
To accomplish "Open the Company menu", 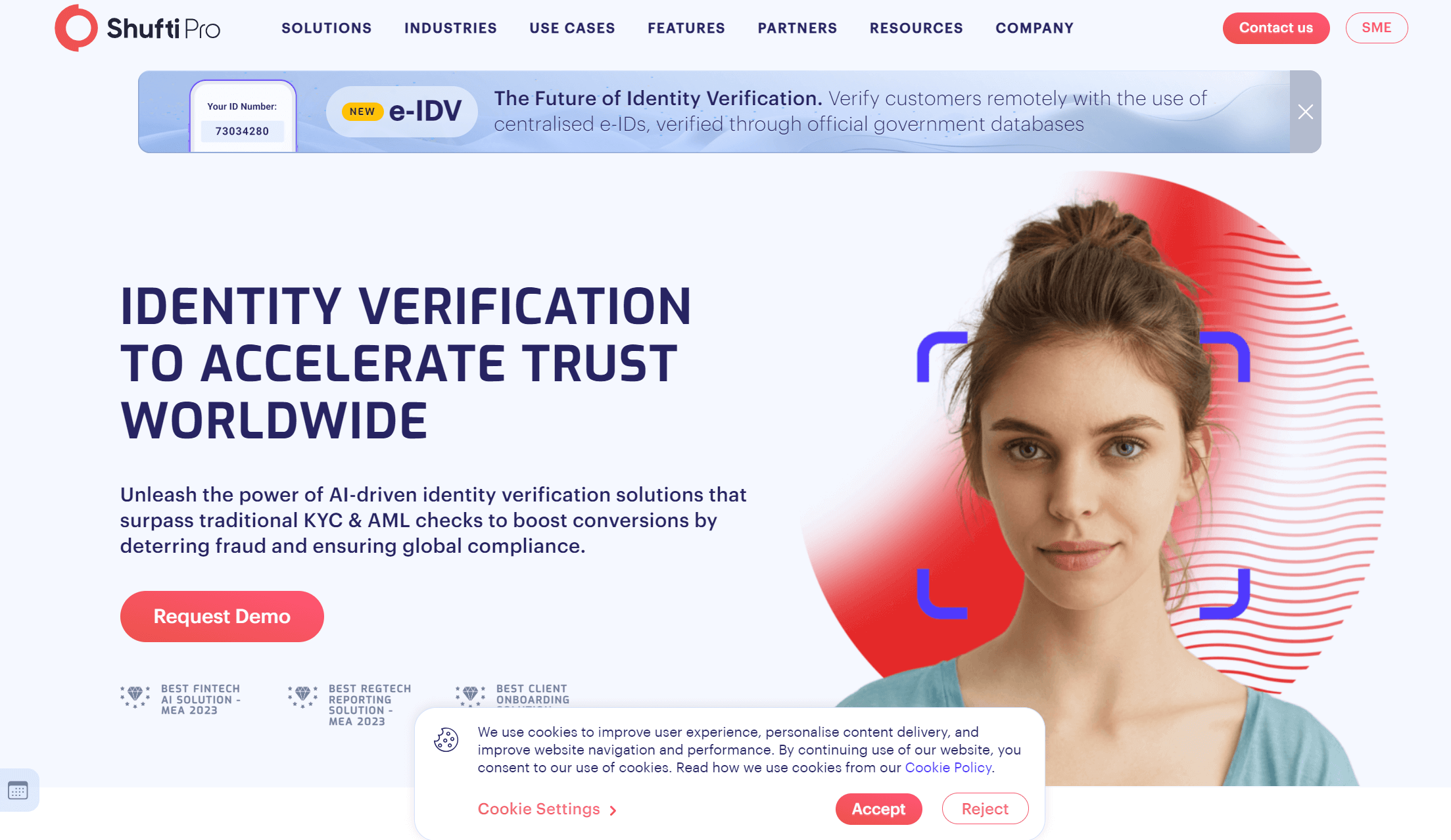I will click(1034, 28).
